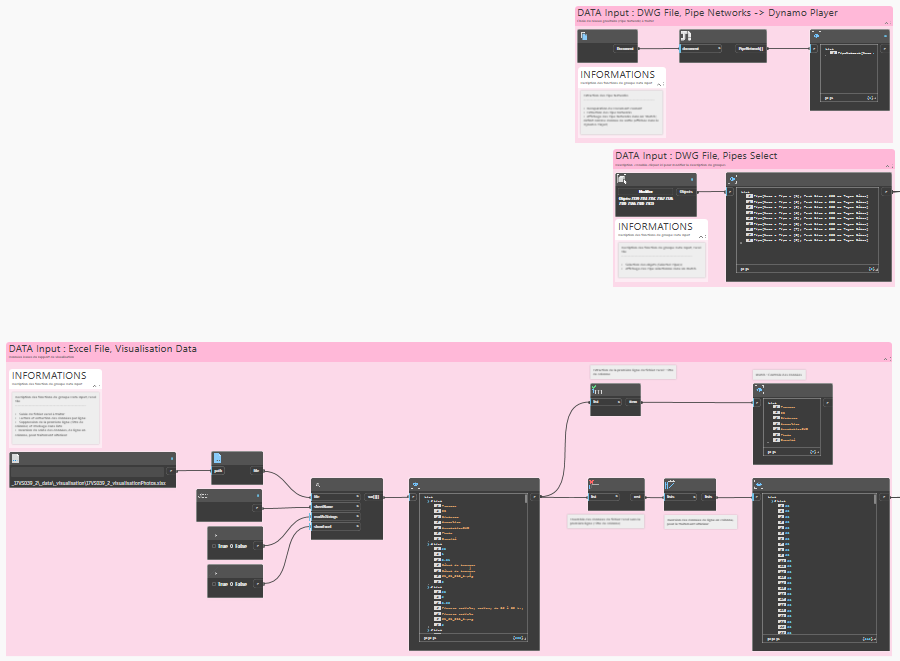Open the String node's three-dot menu
Viewport: 900px width, 661px height.
click(x=258, y=496)
